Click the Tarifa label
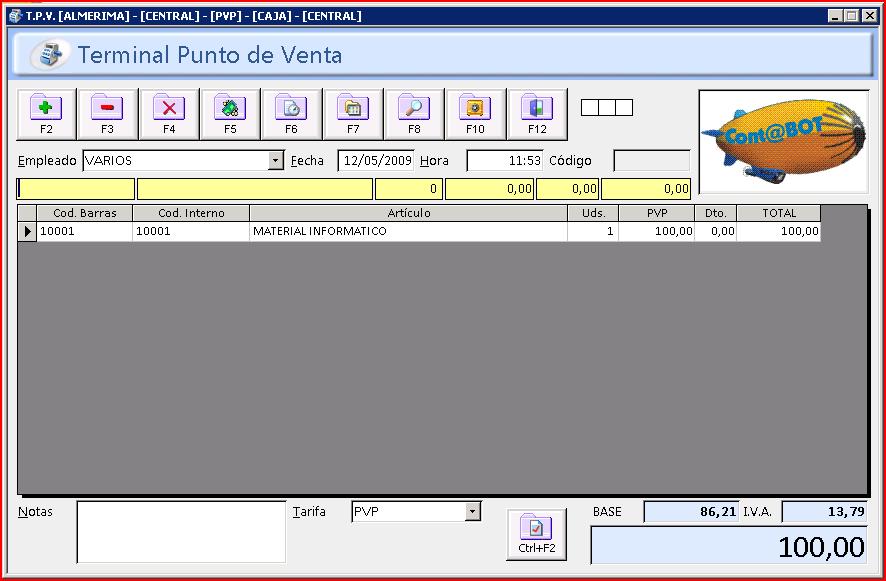The height and width of the screenshot is (581, 886). click(309, 511)
